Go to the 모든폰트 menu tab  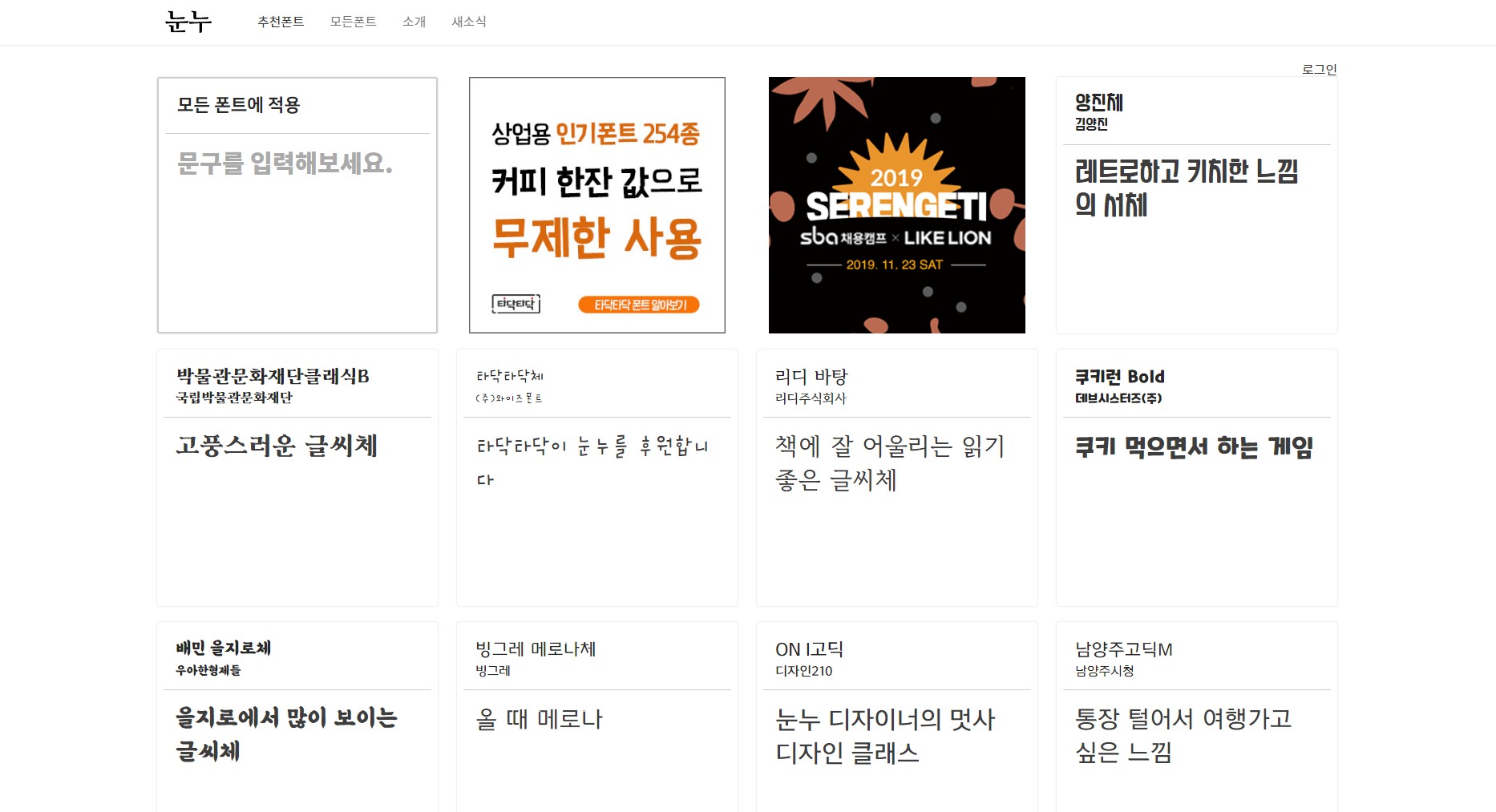353,22
